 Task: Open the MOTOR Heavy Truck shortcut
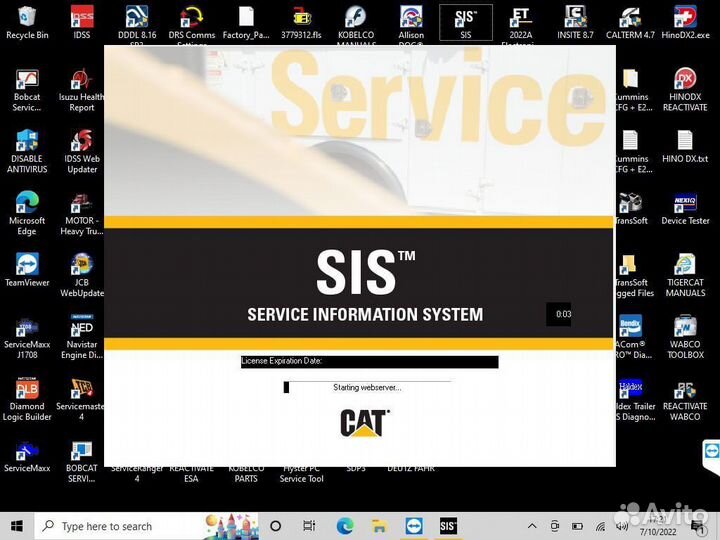coord(82,214)
